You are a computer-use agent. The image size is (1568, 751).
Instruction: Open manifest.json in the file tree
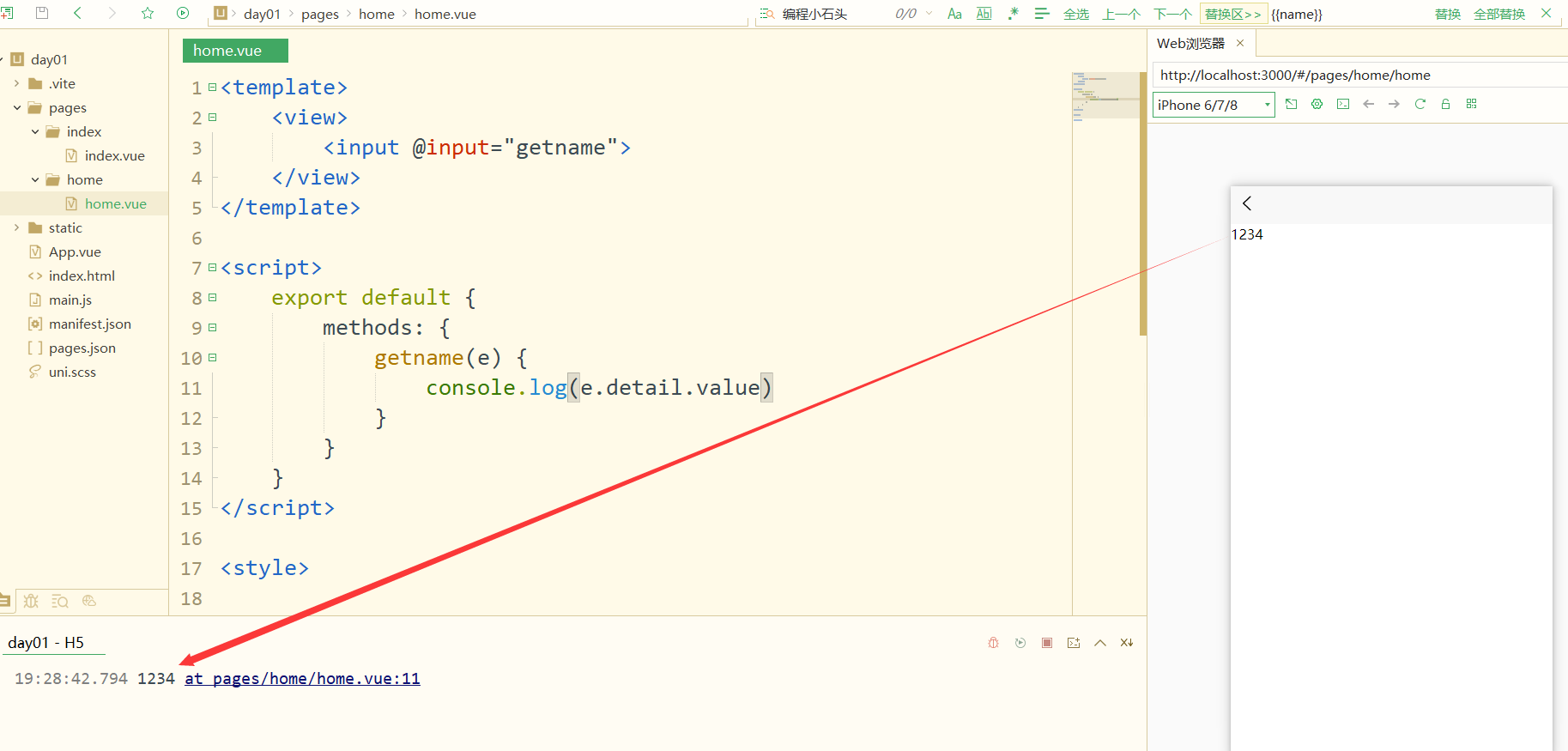coord(90,324)
